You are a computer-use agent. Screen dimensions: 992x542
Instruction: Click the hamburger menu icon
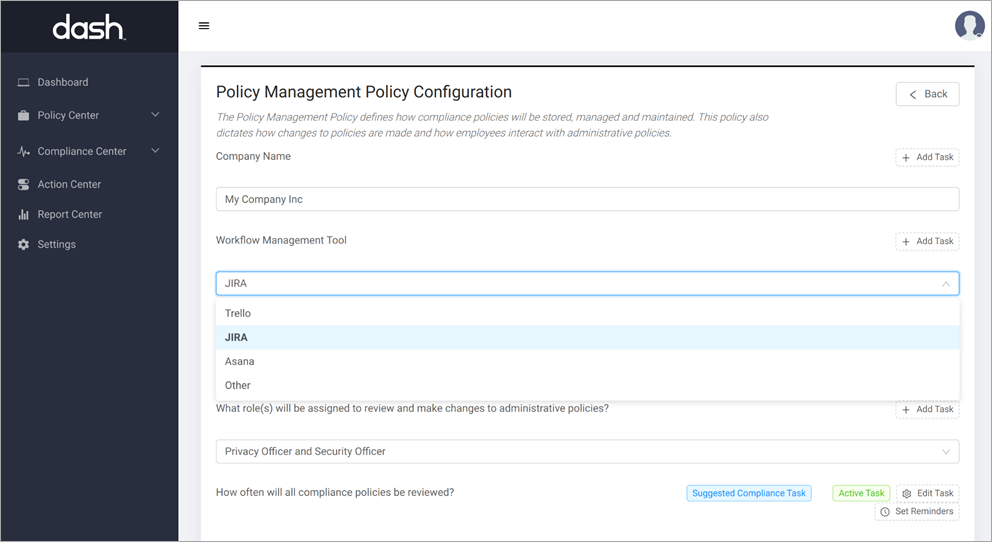click(x=204, y=26)
